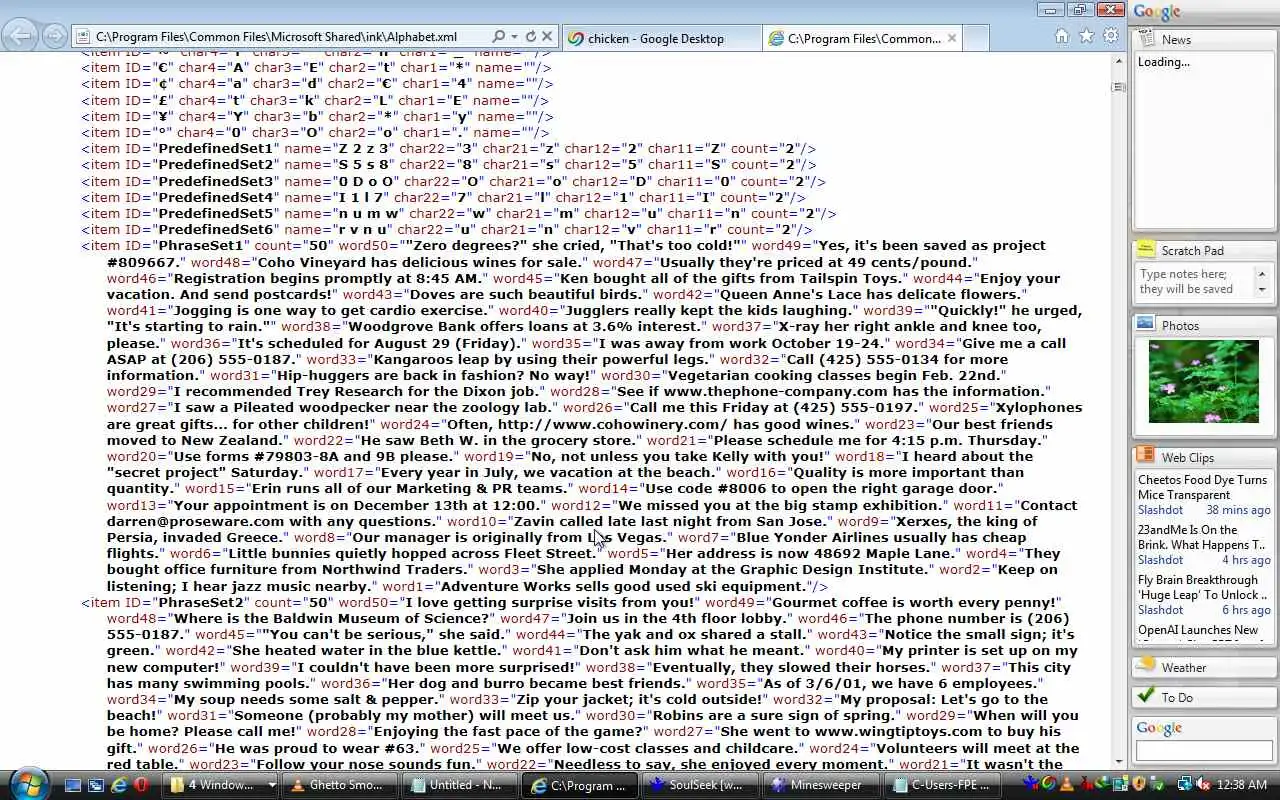Click Scratch Pad scroll up arrow

(x=1262, y=273)
